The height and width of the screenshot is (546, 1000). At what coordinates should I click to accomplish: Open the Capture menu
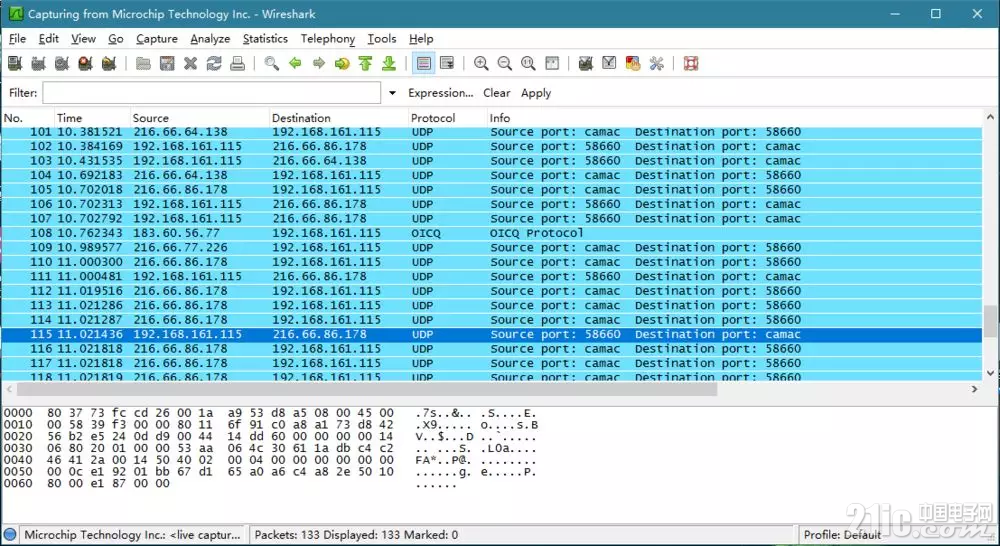click(x=157, y=39)
